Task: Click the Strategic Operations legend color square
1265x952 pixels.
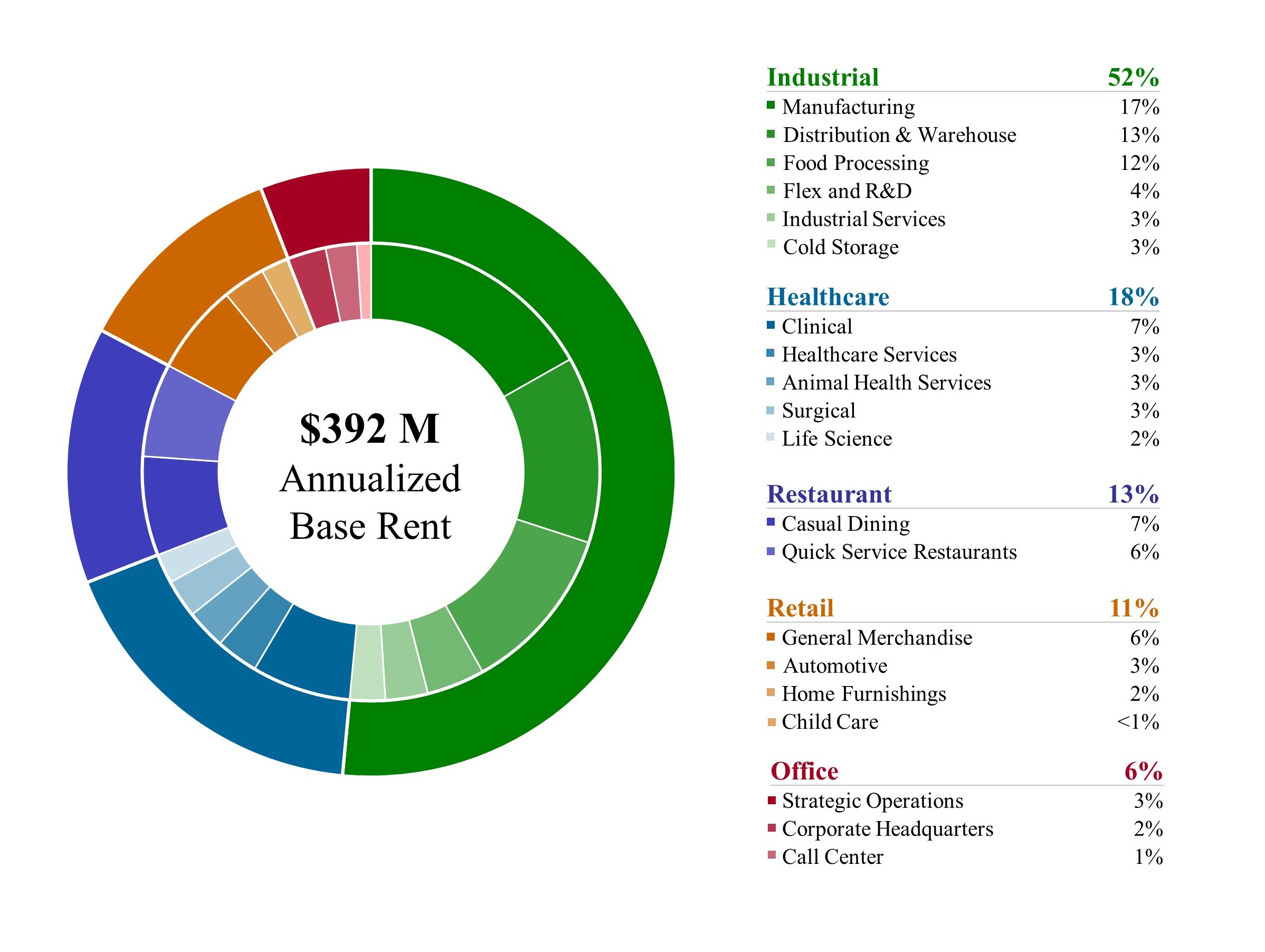Action: point(772,799)
